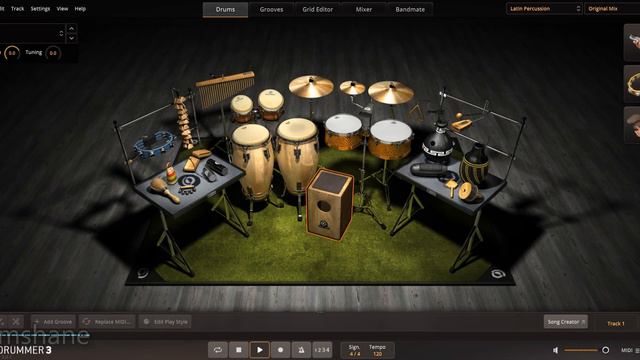
Task: Select the wind chimes bar
Action: click(x=226, y=89)
